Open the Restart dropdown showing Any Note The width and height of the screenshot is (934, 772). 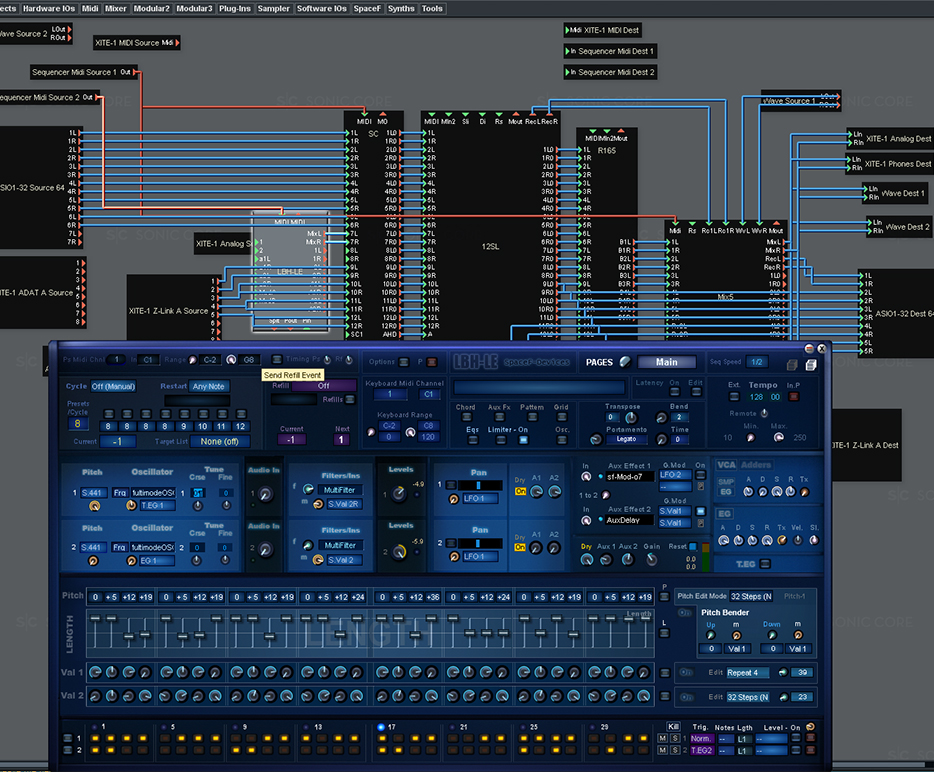[208, 386]
